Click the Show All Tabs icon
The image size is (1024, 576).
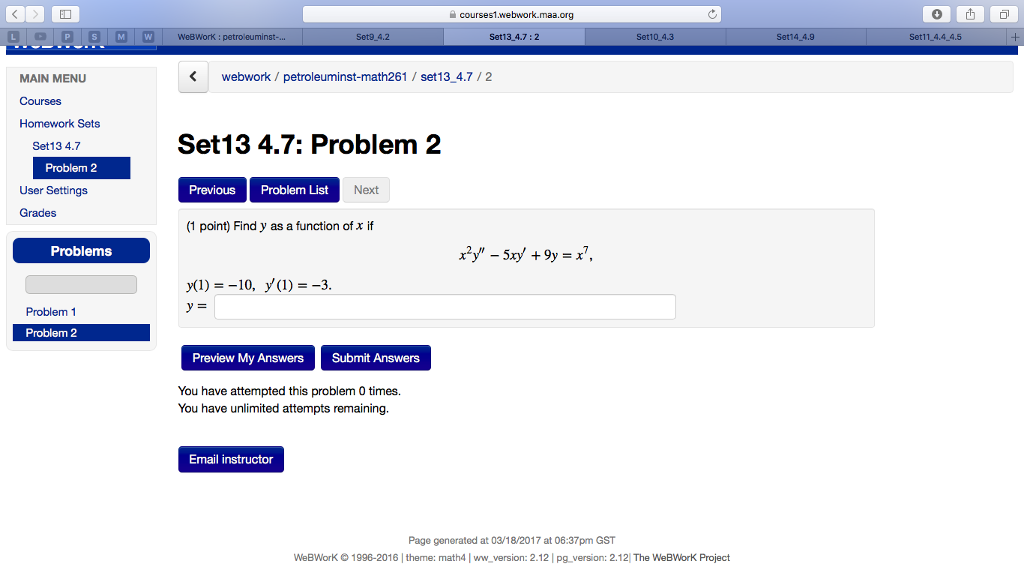(1003, 14)
